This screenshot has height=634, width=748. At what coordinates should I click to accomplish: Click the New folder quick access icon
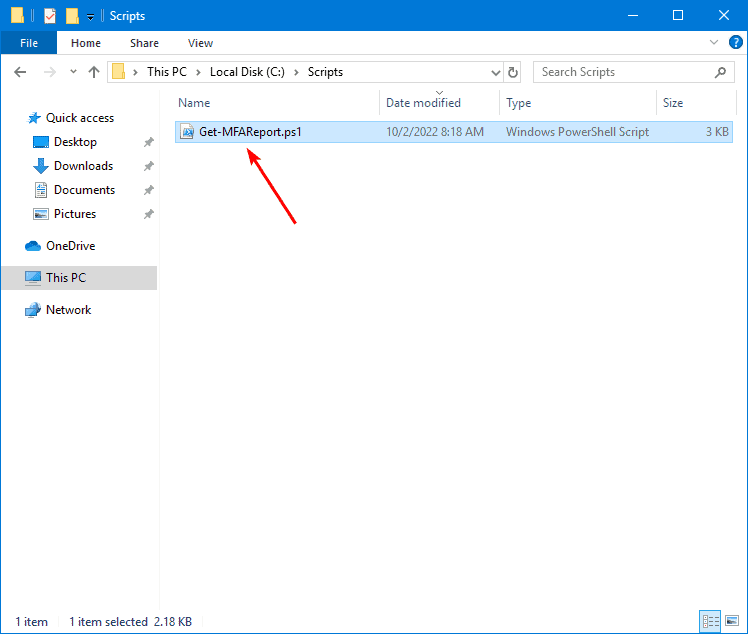tap(72, 16)
